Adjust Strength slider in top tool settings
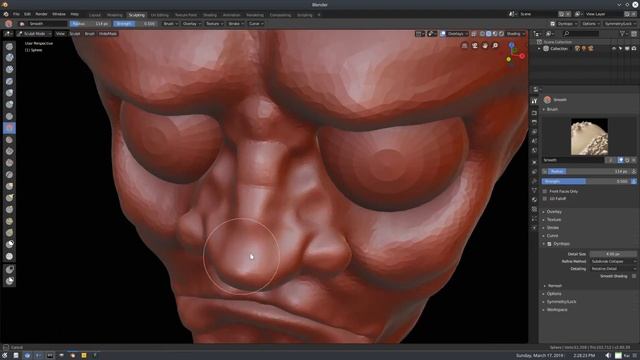The height and width of the screenshot is (360, 640). [x=135, y=24]
